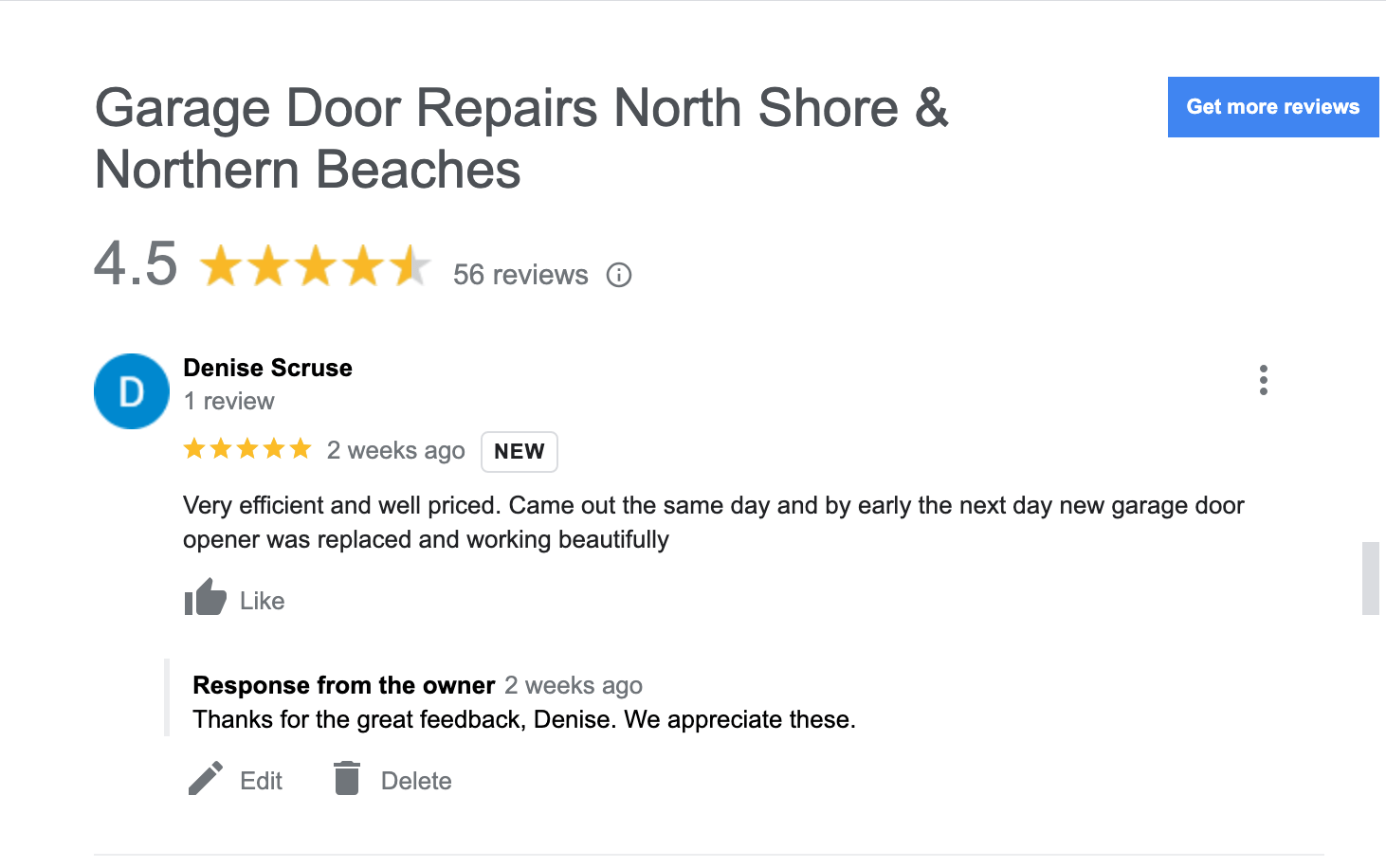Click the trash can Delete icon
This screenshot has width=1386, height=868.
click(347, 778)
